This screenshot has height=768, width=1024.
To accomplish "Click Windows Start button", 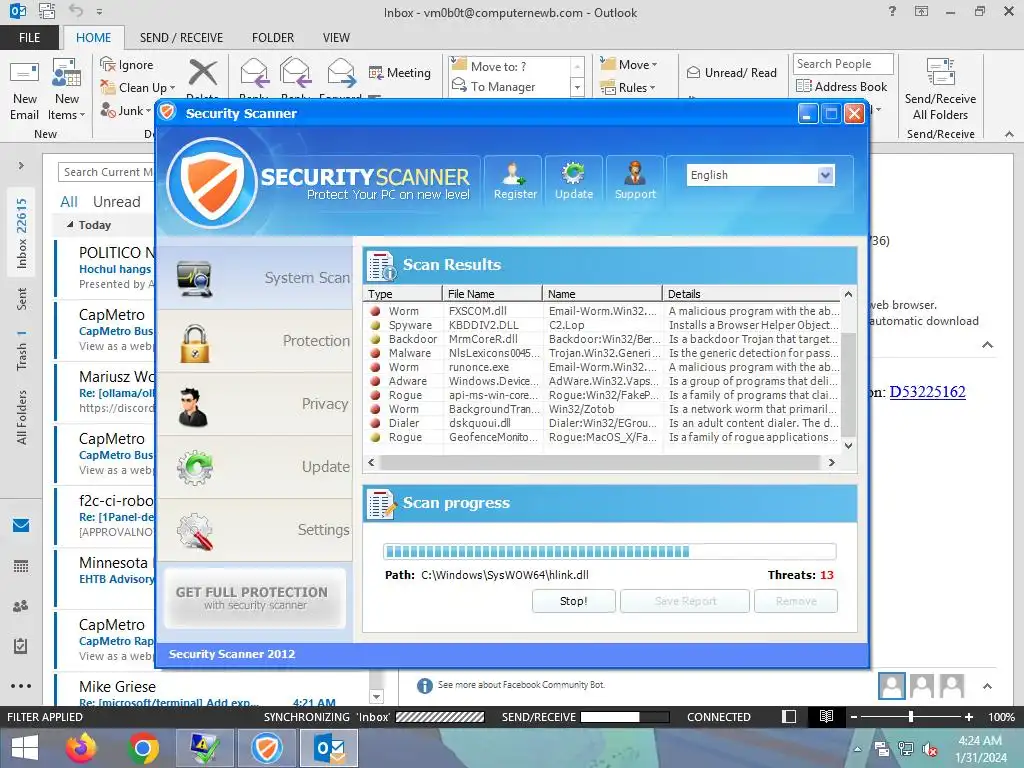I will point(24,748).
